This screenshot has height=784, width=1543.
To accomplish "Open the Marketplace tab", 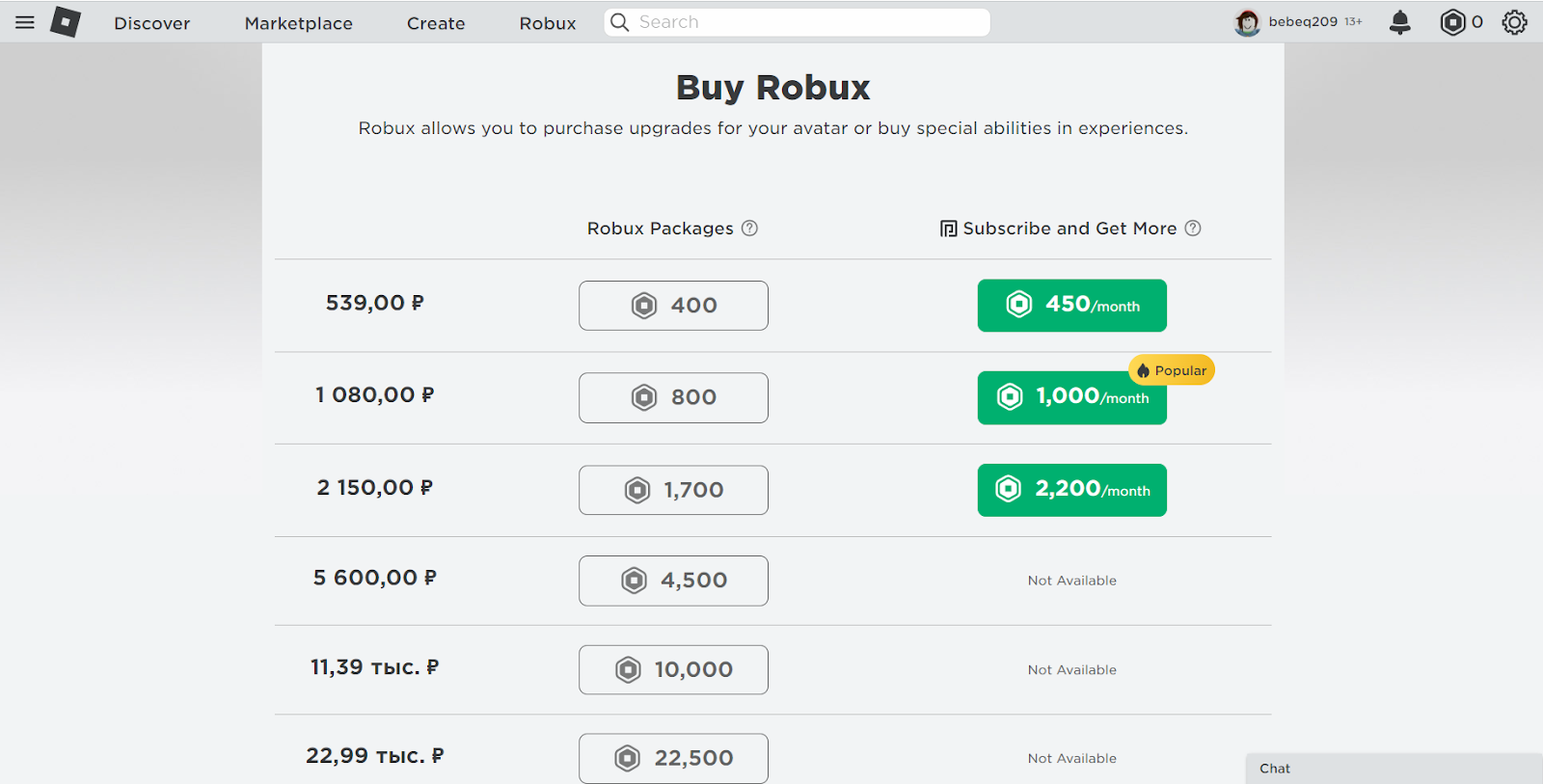I will coord(299,23).
